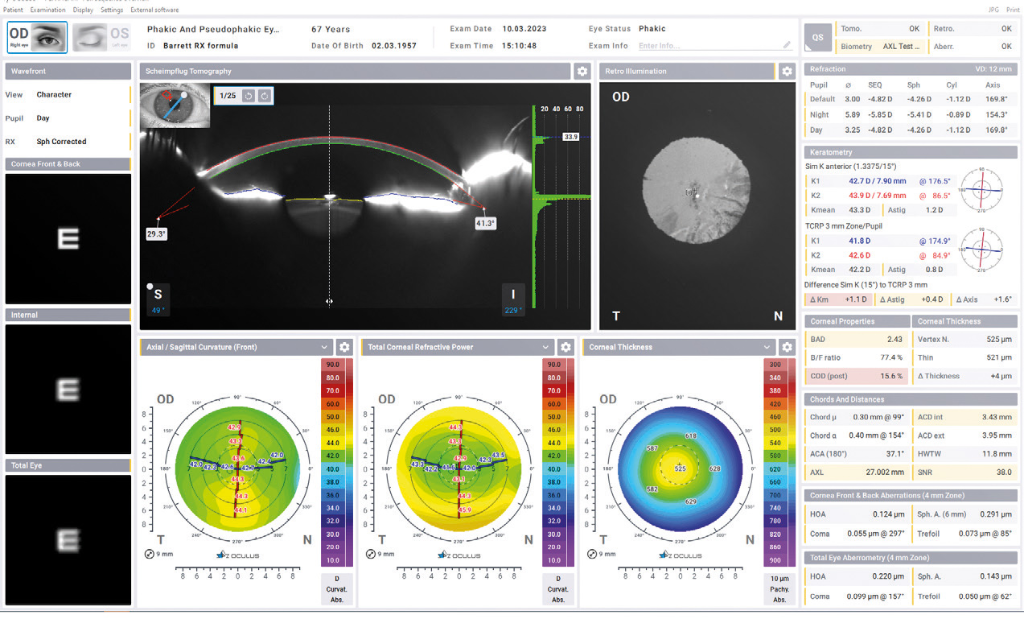This screenshot has height=619, width=1024.
Task: Open the Biometry AXL Test quality entry
Action: tap(880, 46)
